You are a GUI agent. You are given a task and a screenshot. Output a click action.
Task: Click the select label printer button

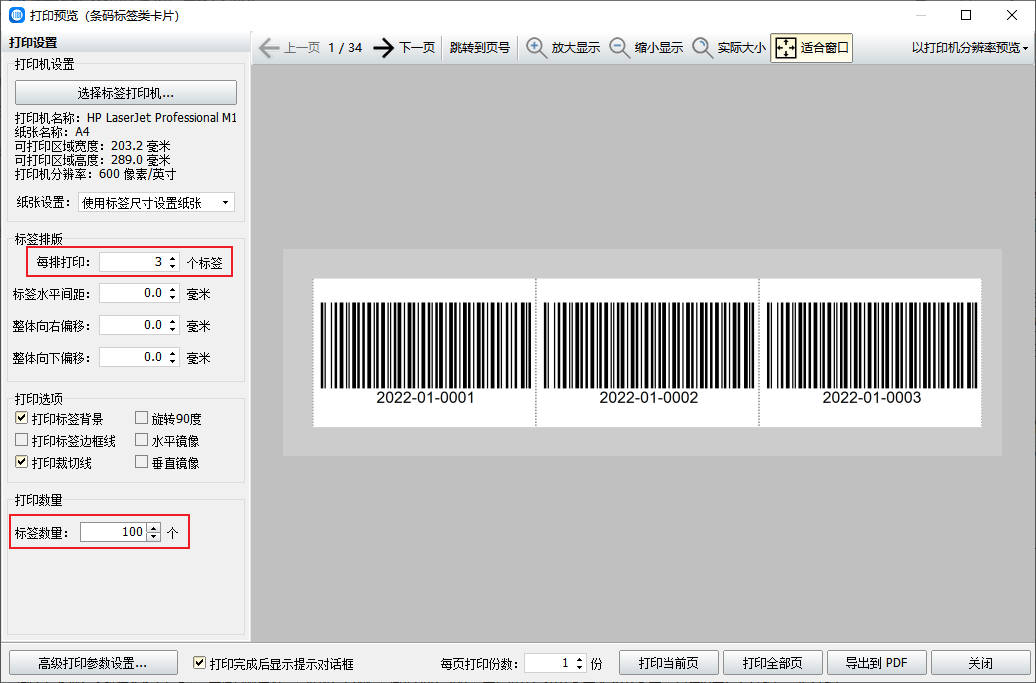click(126, 93)
